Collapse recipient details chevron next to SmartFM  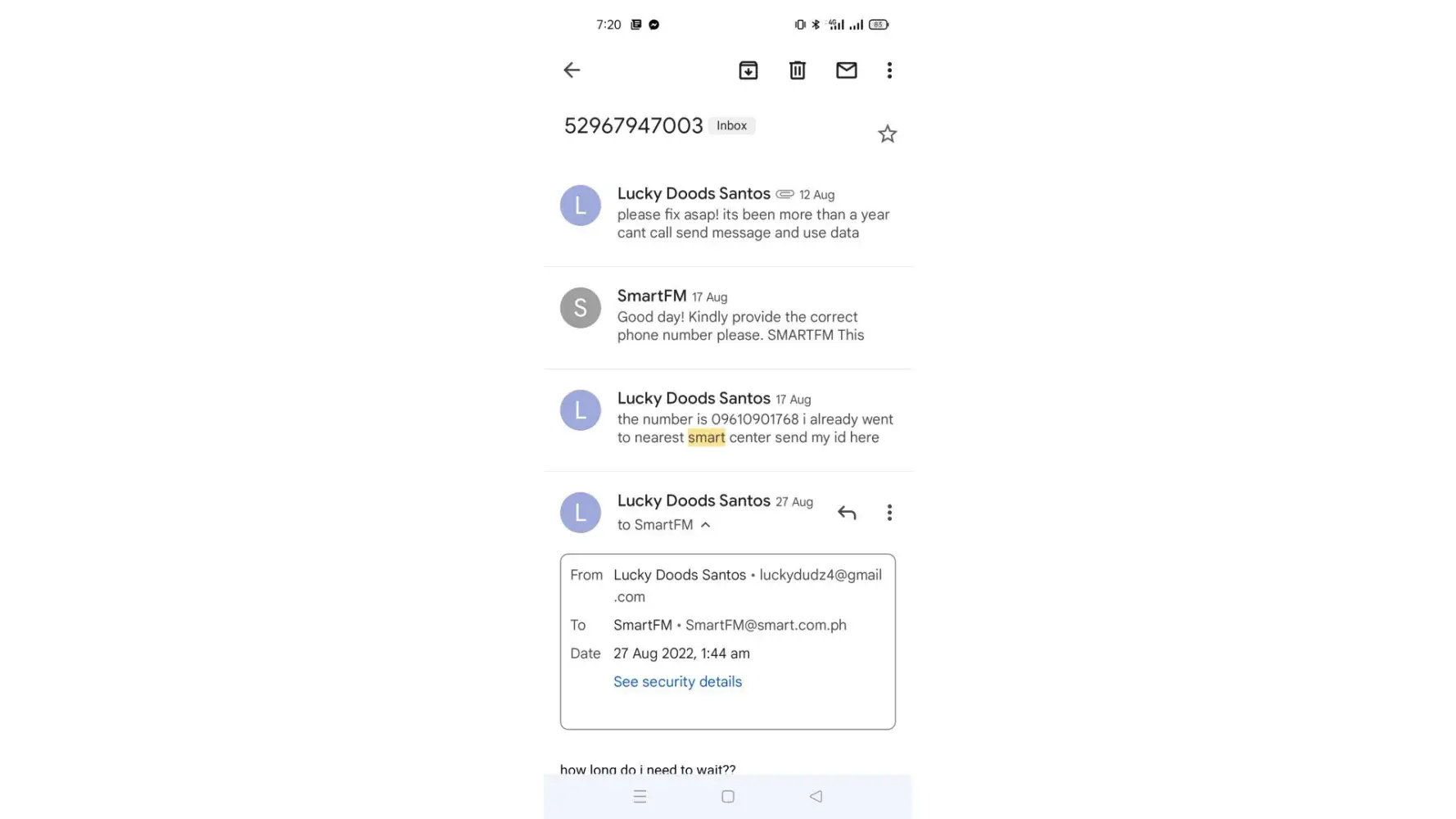705,525
